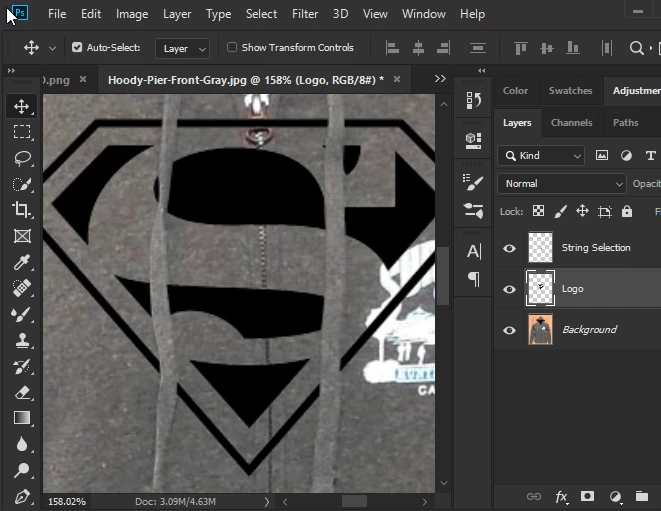Image resolution: width=661 pixels, height=511 pixels.
Task: Switch to the Swatches tab
Action: tap(570, 91)
